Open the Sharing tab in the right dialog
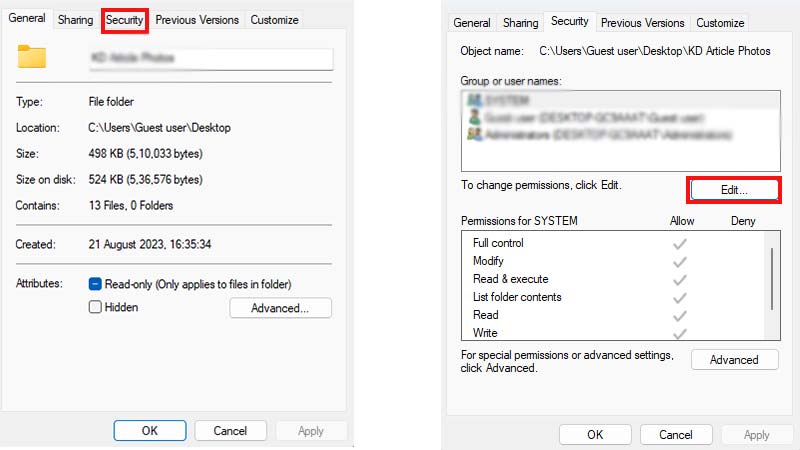 click(520, 23)
